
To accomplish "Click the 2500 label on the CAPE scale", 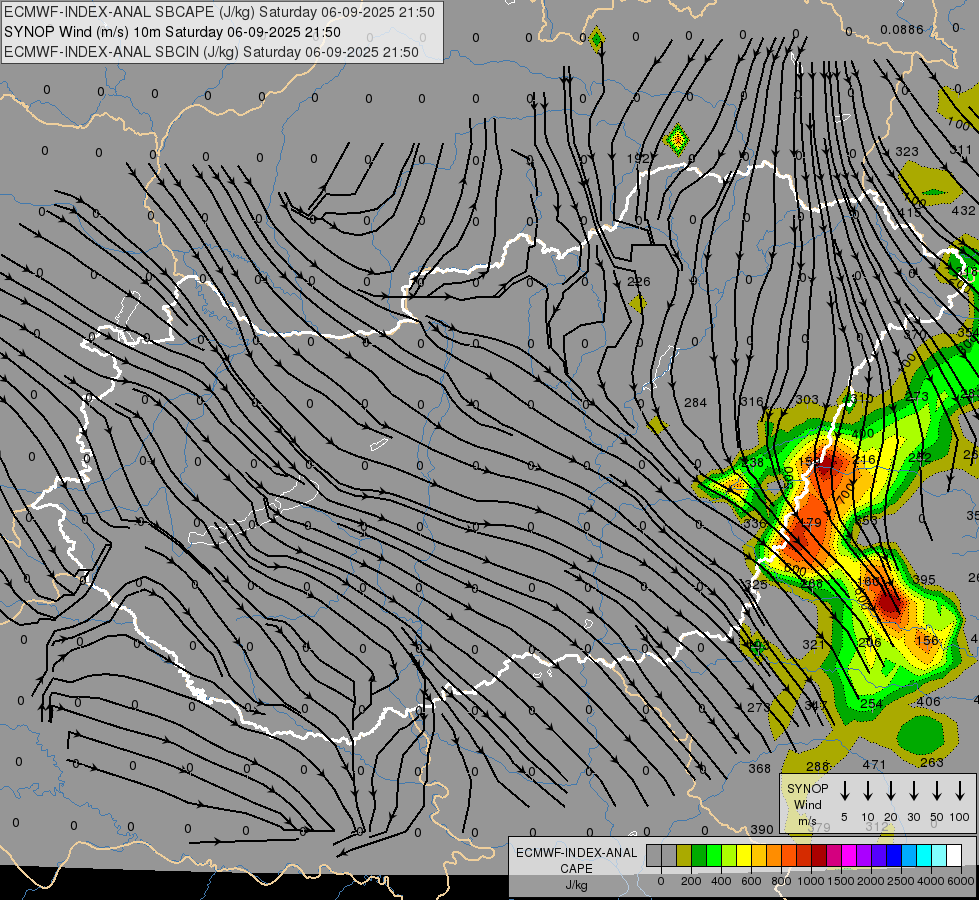I will [x=900, y=881].
